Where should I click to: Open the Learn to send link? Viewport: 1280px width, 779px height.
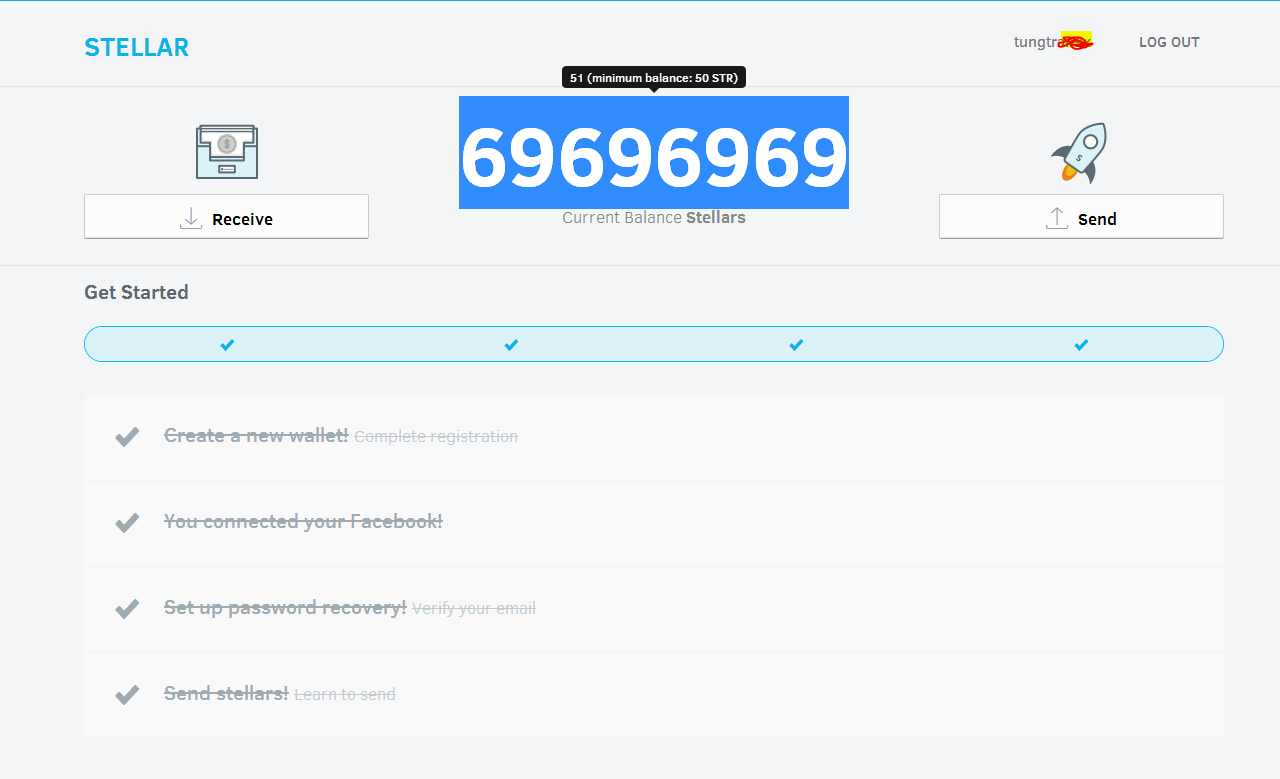[345, 694]
